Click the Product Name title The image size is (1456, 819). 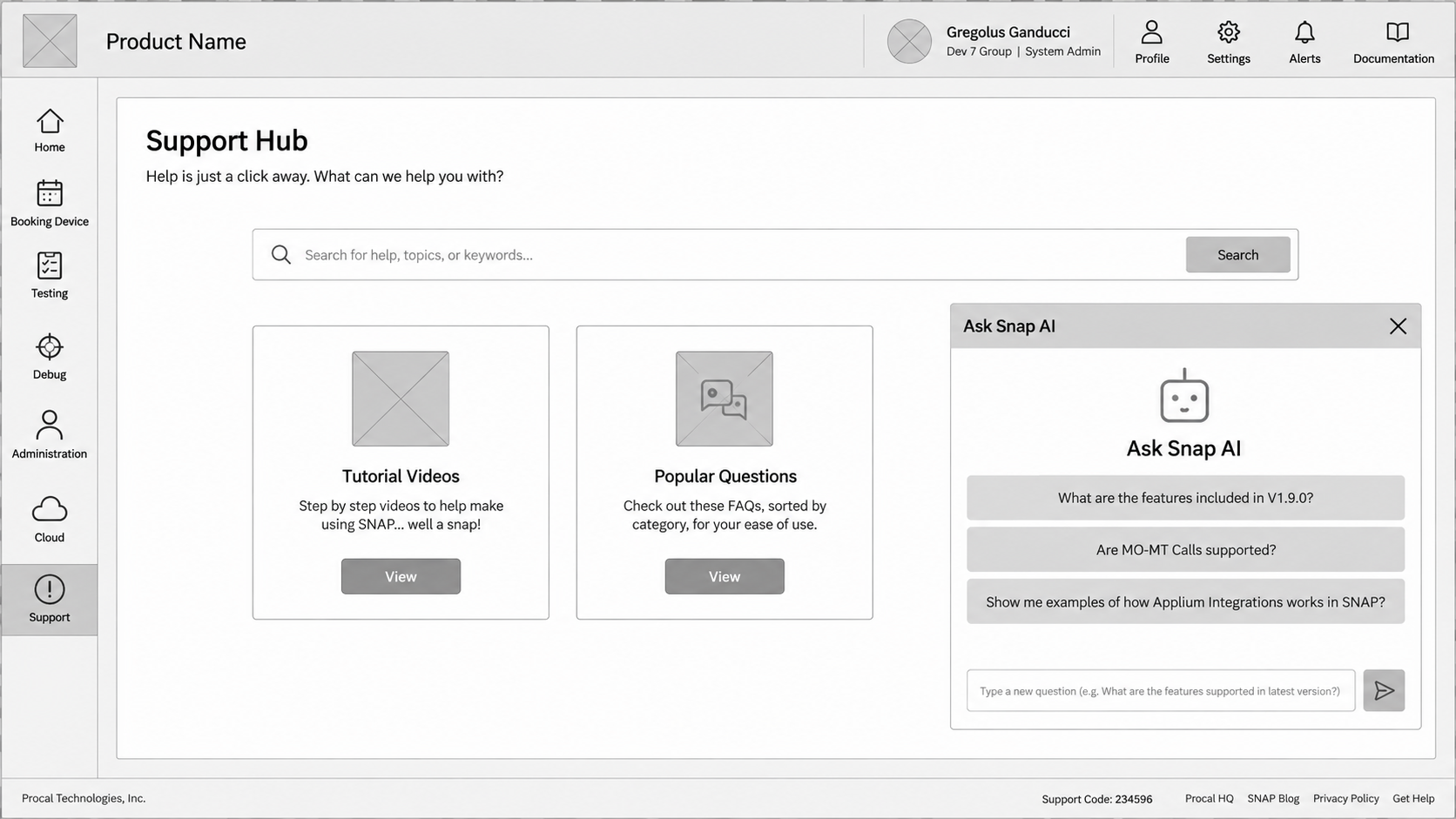pos(176,41)
